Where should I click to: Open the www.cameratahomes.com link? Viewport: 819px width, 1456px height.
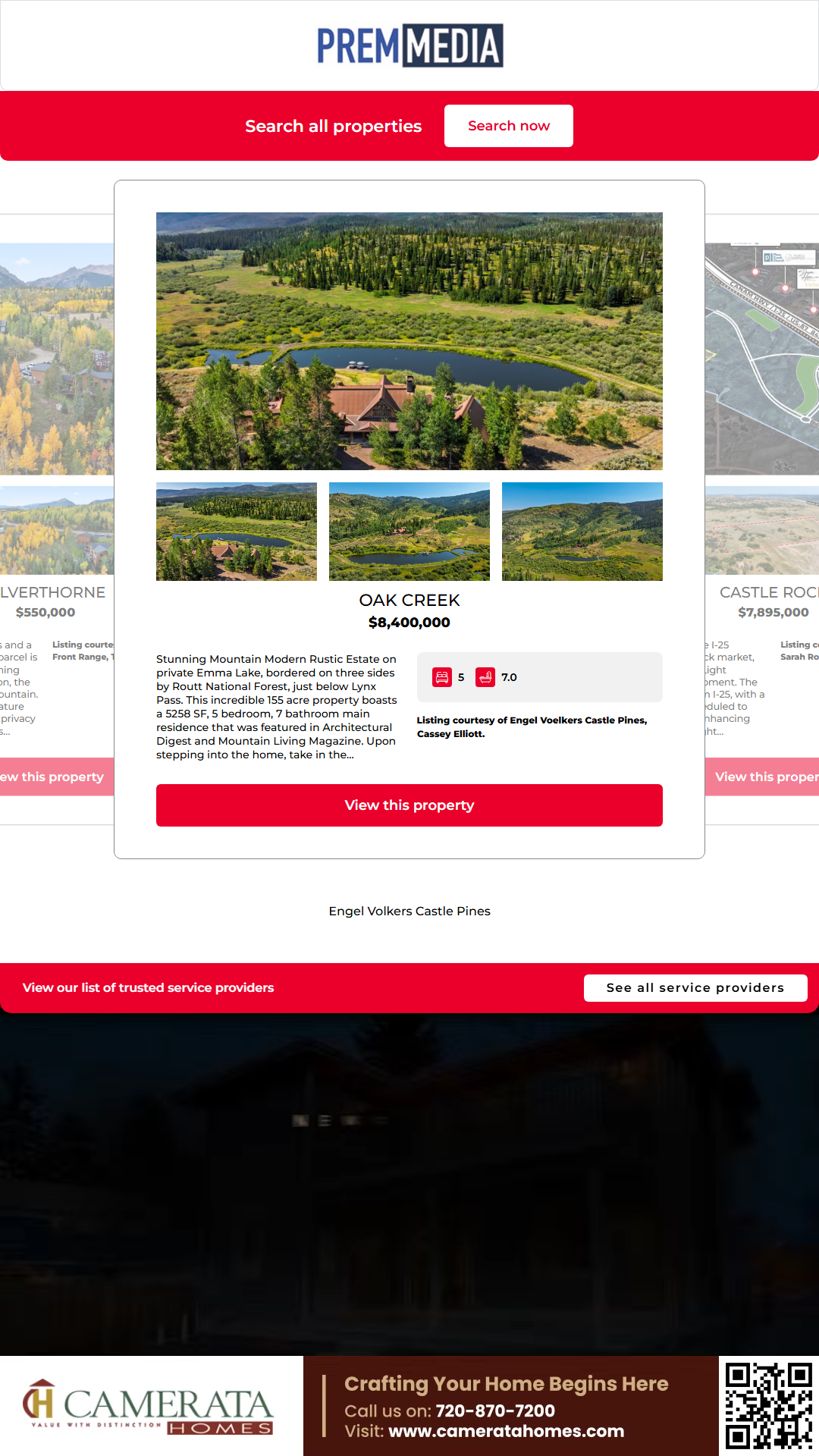click(x=506, y=1431)
